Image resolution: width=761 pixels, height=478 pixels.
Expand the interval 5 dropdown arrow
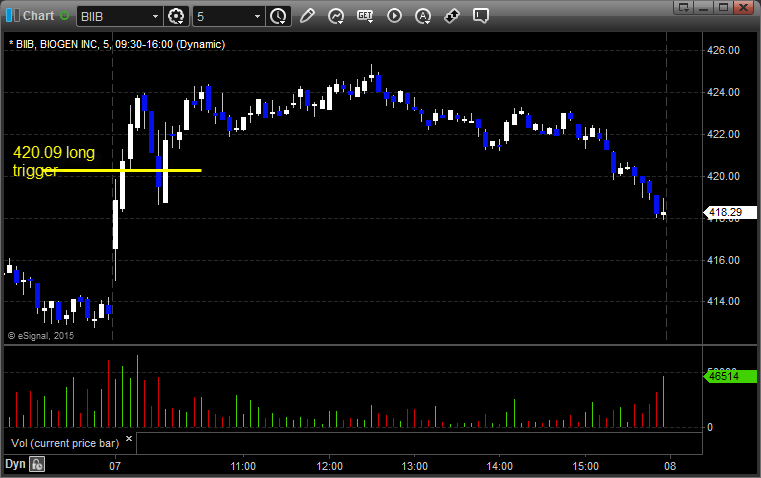point(257,16)
